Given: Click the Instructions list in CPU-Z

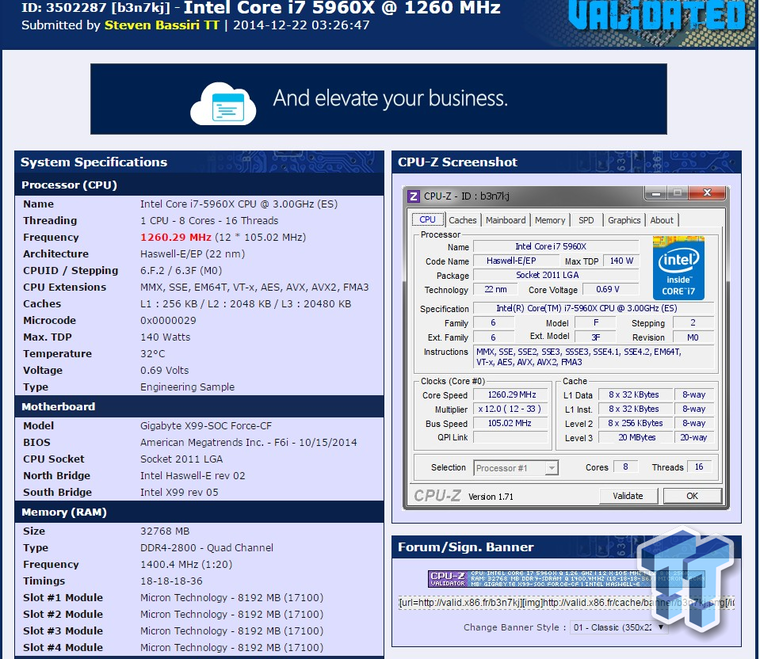Looking at the screenshot, I should 593,357.
